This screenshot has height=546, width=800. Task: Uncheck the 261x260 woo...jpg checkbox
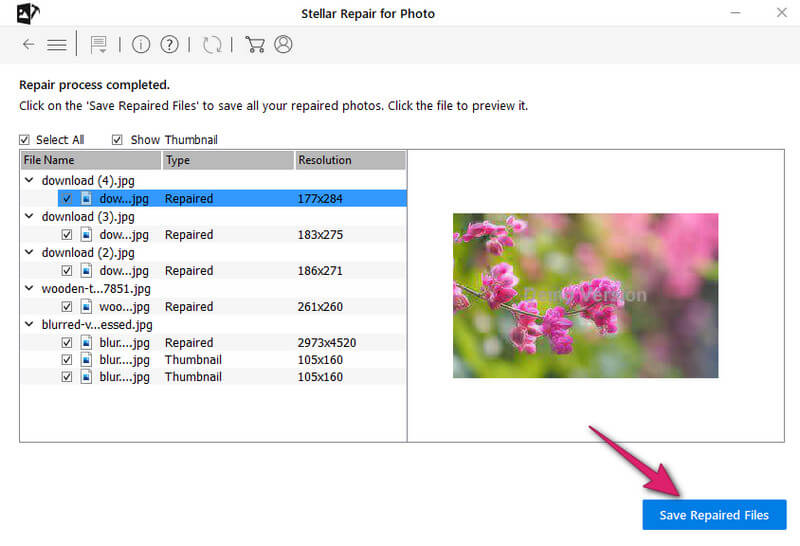click(x=67, y=307)
